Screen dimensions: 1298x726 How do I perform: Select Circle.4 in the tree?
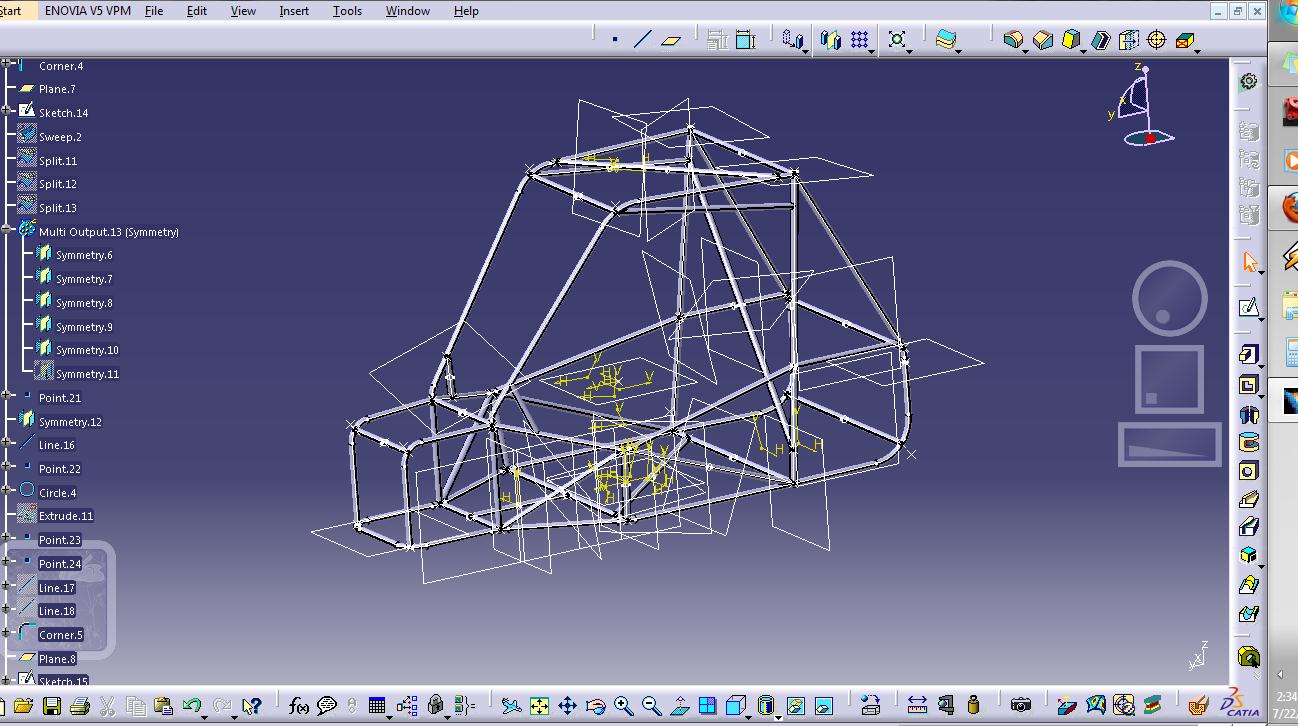(x=57, y=493)
